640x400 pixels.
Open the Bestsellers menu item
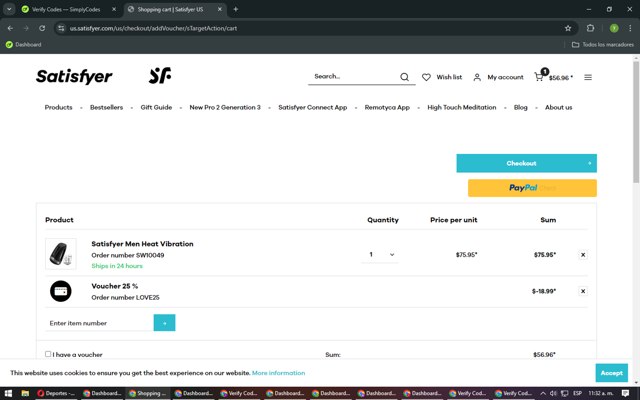click(x=107, y=107)
